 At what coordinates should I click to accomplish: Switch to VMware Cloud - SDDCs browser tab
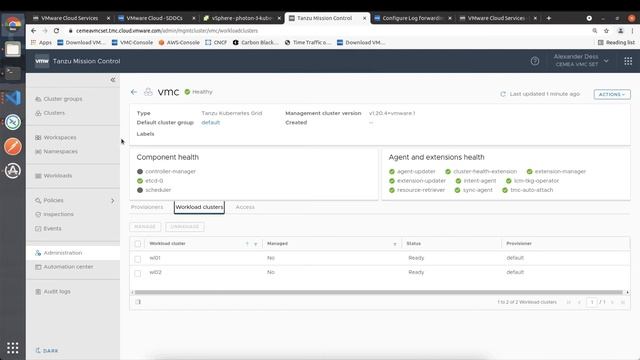coord(155,18)
